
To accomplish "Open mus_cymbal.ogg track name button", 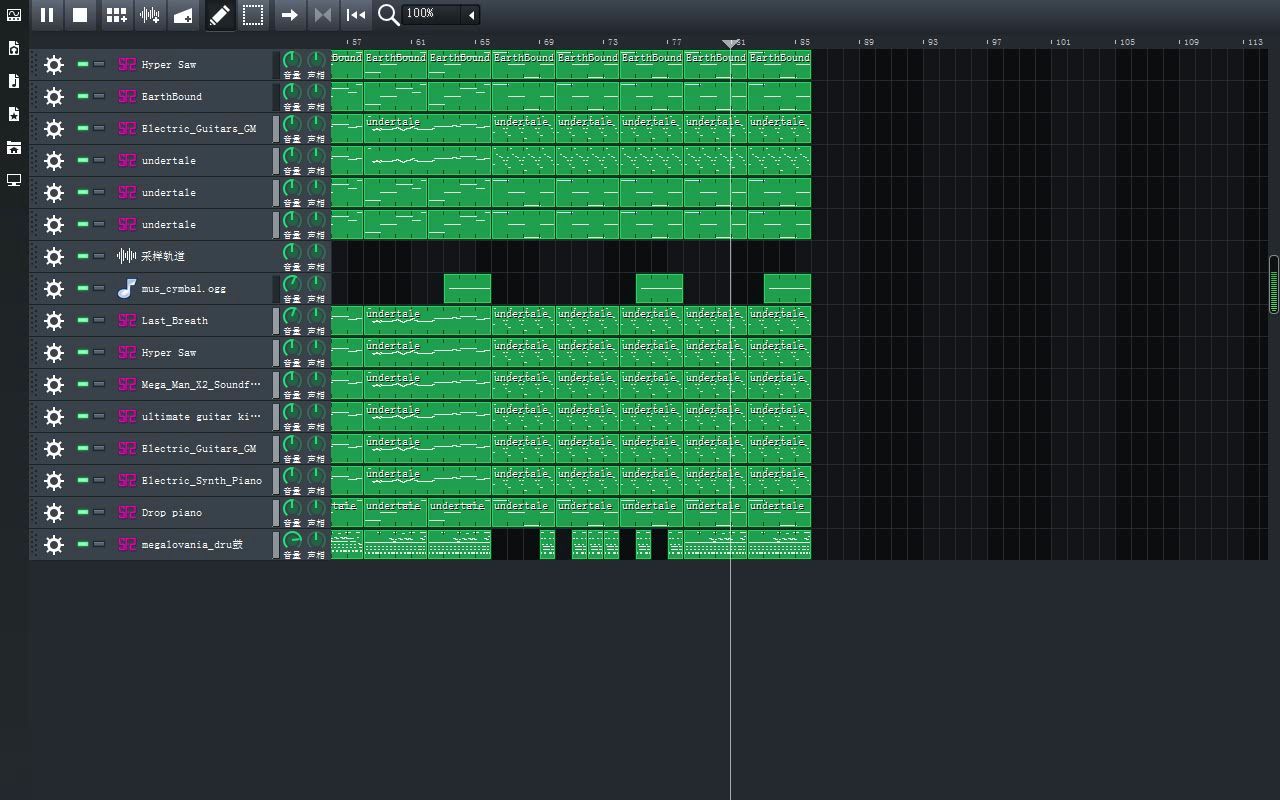I will coord(192,289).
